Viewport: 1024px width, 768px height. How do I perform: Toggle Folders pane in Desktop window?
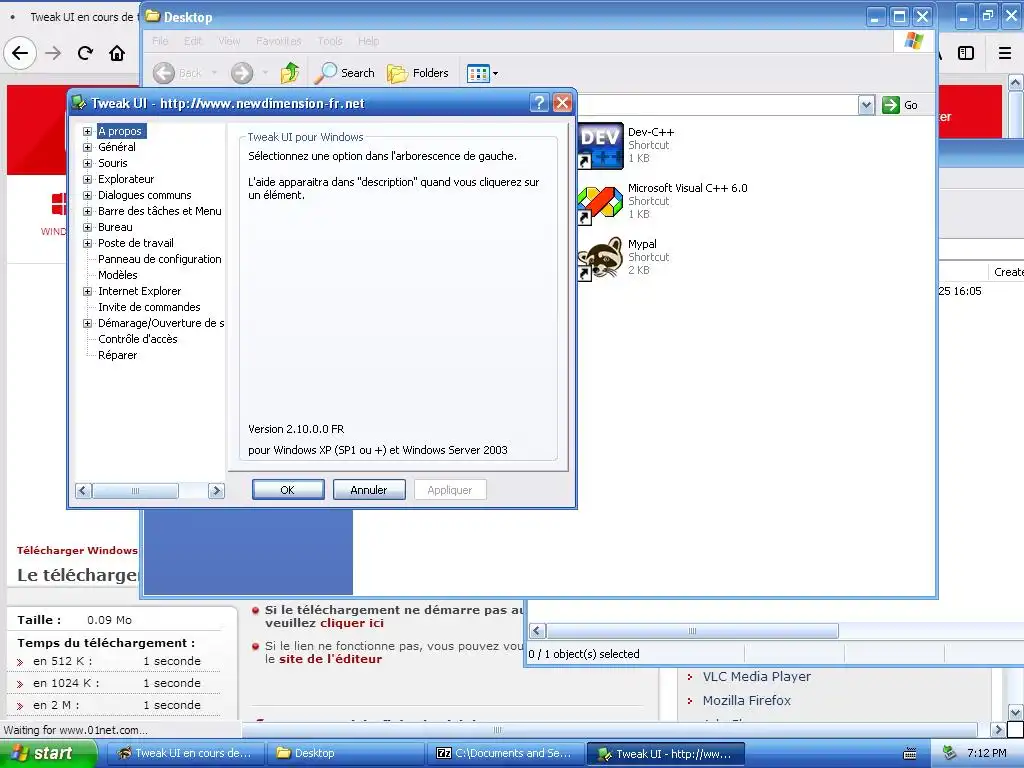(x=418, y=73)
